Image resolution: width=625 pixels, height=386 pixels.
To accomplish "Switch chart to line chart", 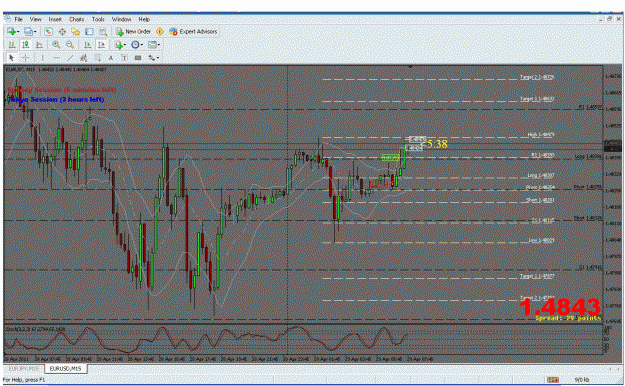I will (x=39, y=45).
